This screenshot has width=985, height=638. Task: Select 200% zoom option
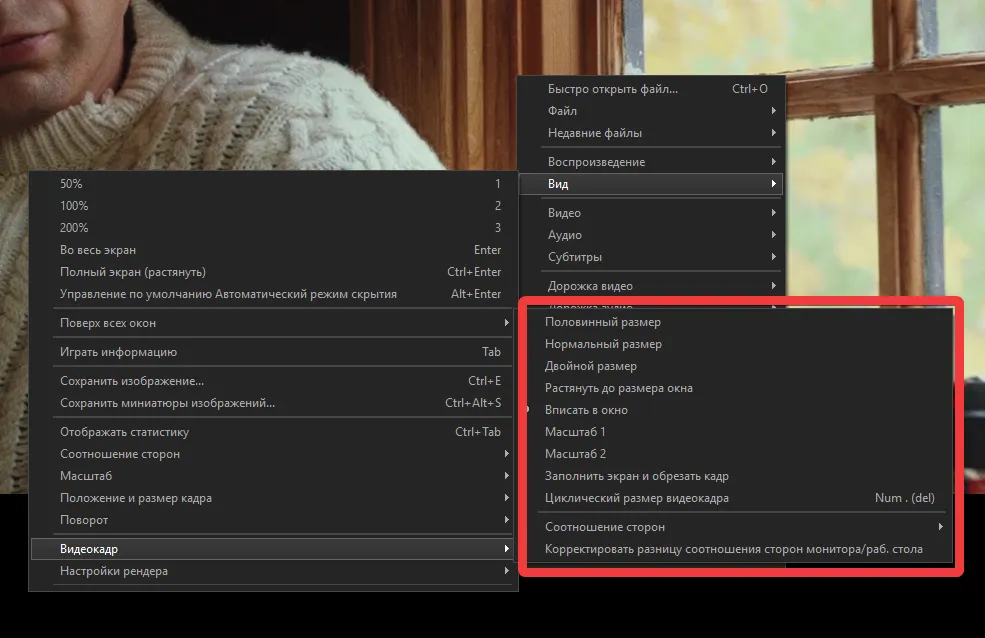273,228
